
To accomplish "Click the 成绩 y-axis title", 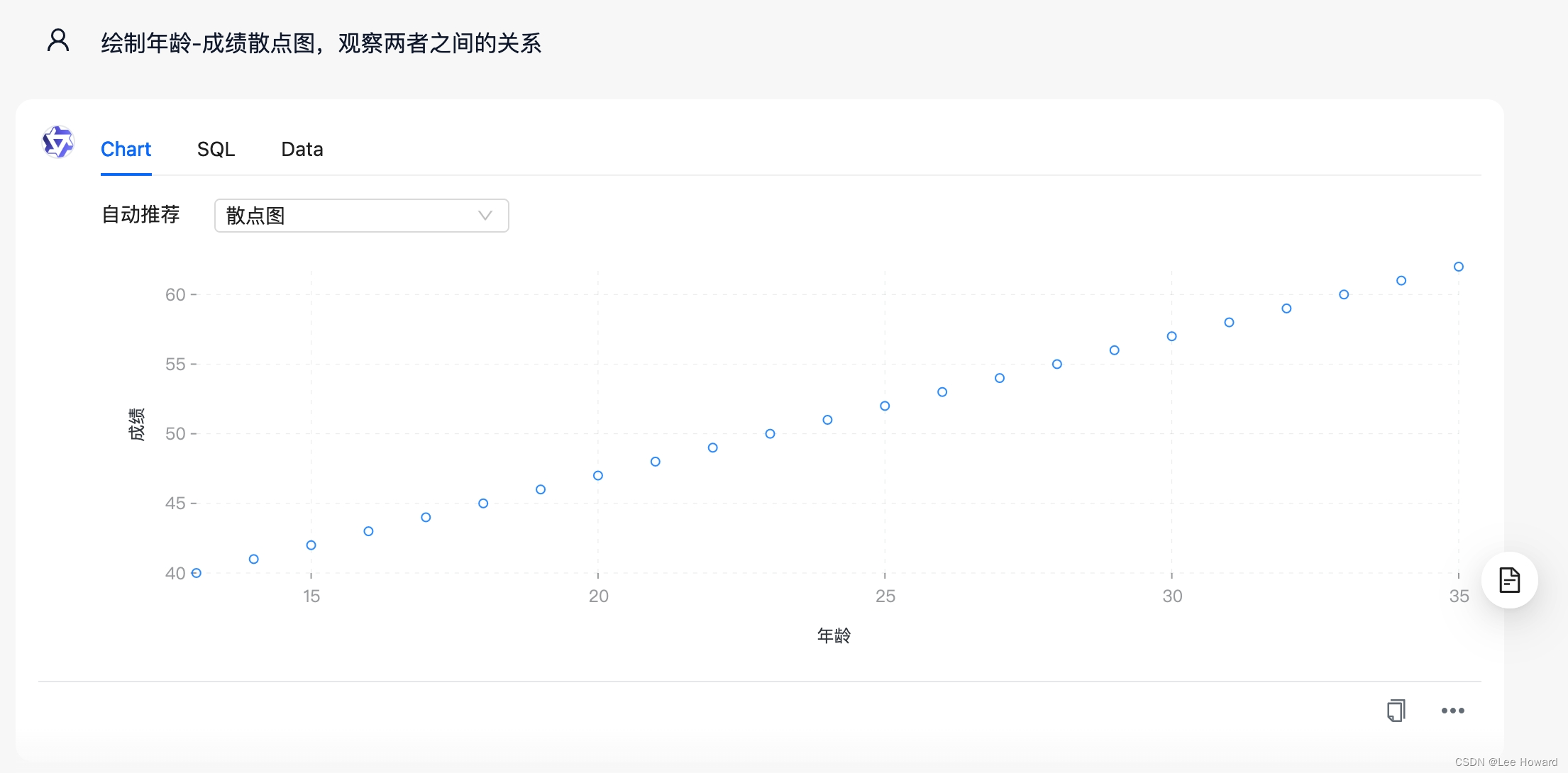I will click(137, 424).
